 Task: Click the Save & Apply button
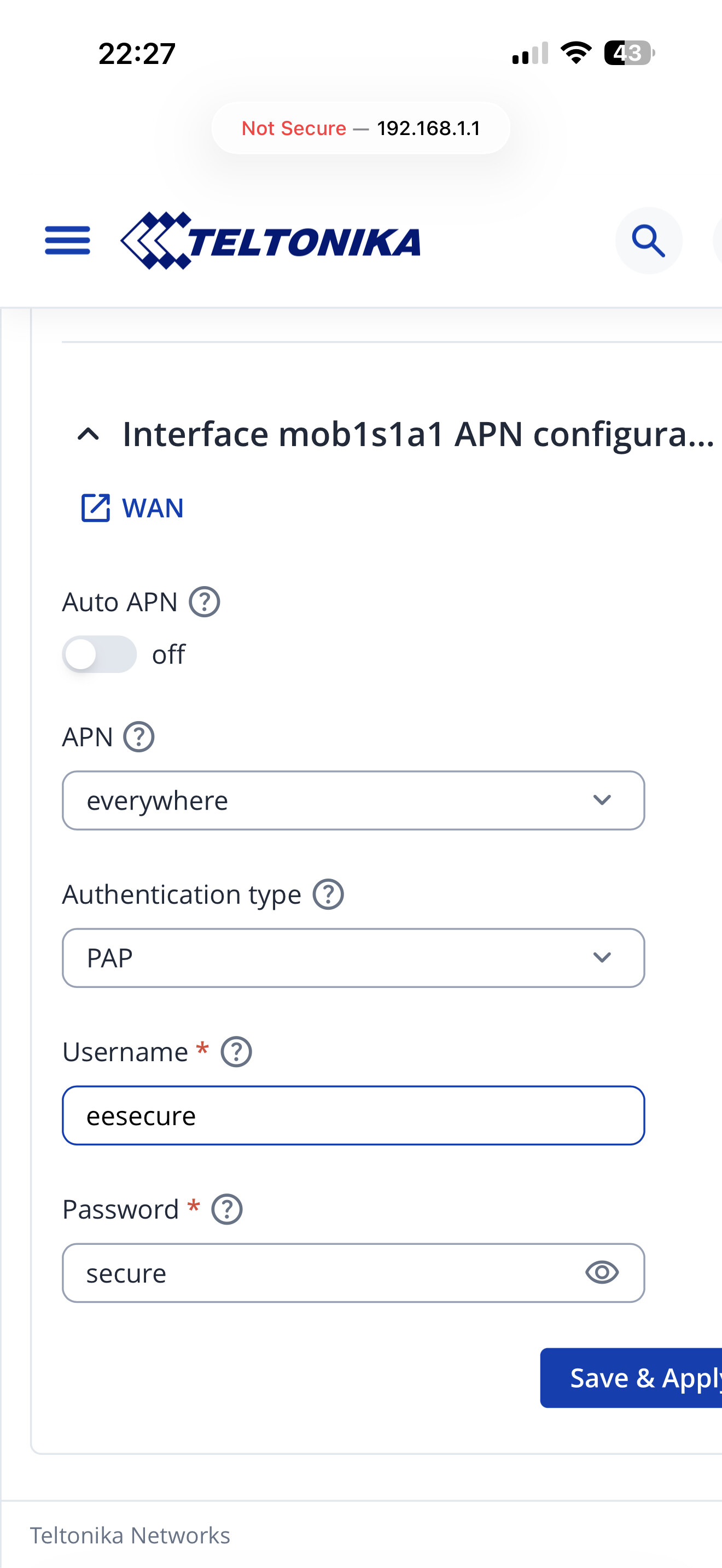[x=631, y=1378]
